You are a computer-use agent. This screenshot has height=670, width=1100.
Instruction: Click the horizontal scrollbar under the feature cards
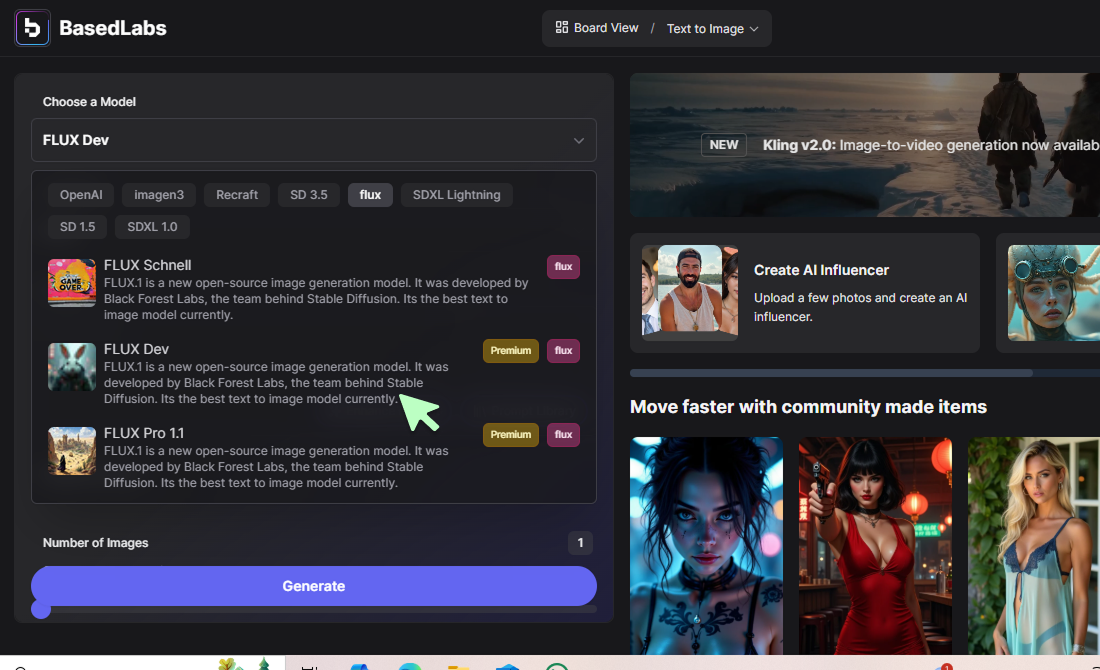click(831, 373)
